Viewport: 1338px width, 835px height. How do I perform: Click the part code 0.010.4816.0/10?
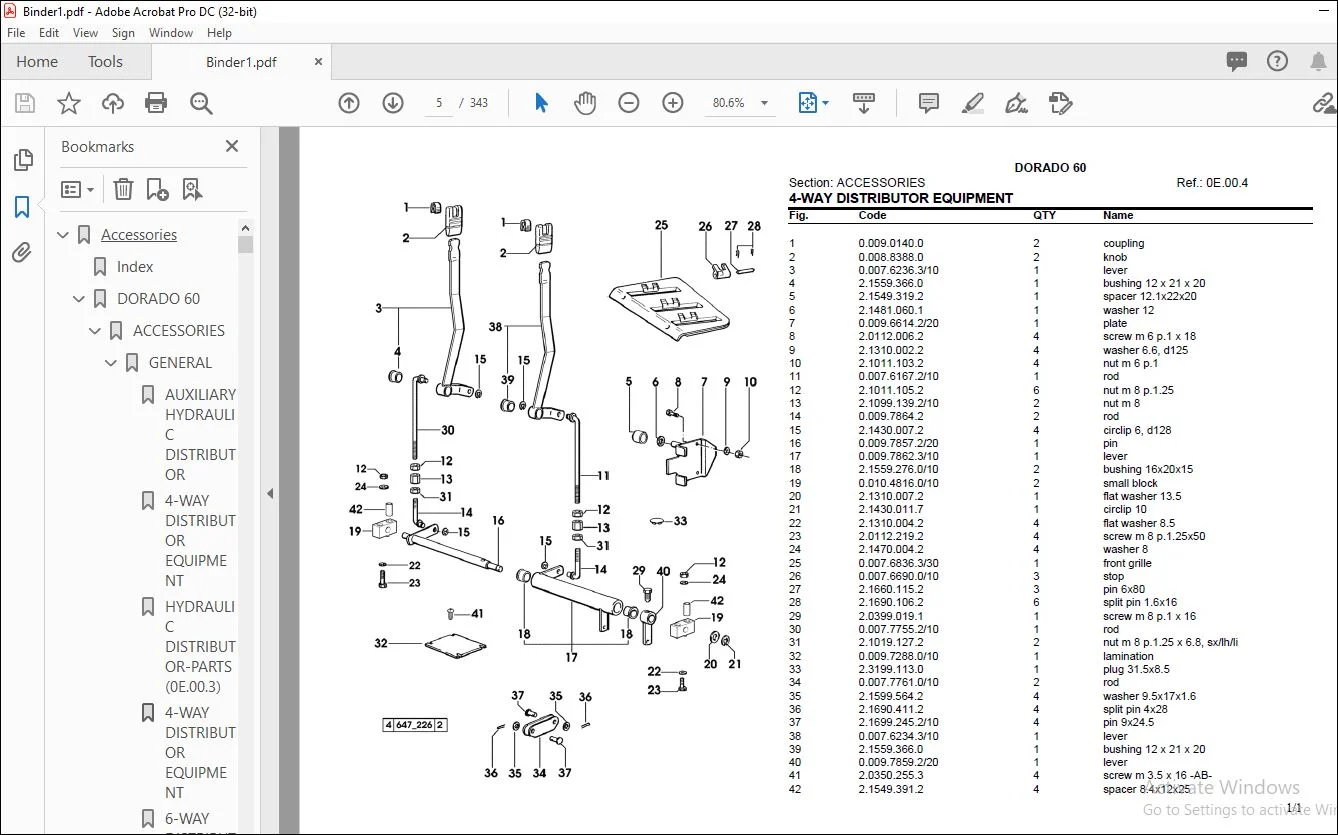pos(899,483)
